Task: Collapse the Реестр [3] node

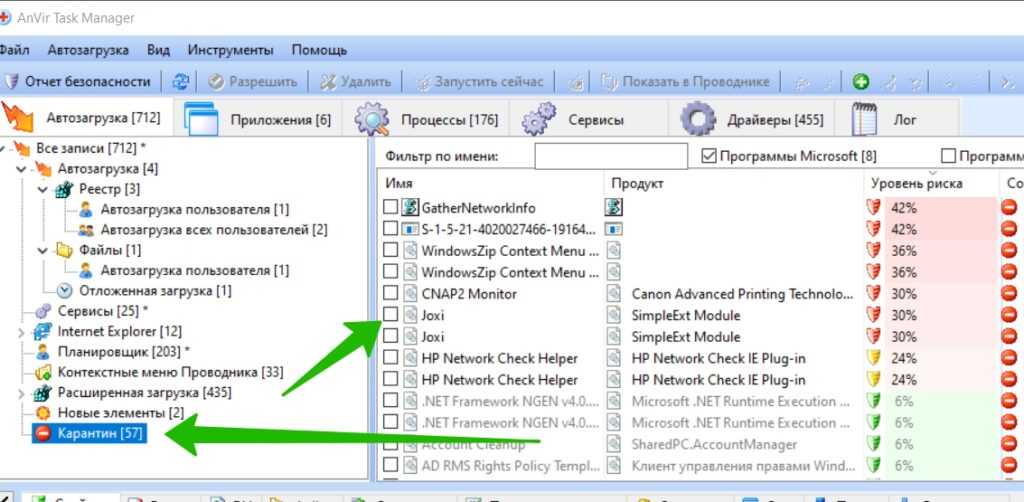Action: (43, 189)
